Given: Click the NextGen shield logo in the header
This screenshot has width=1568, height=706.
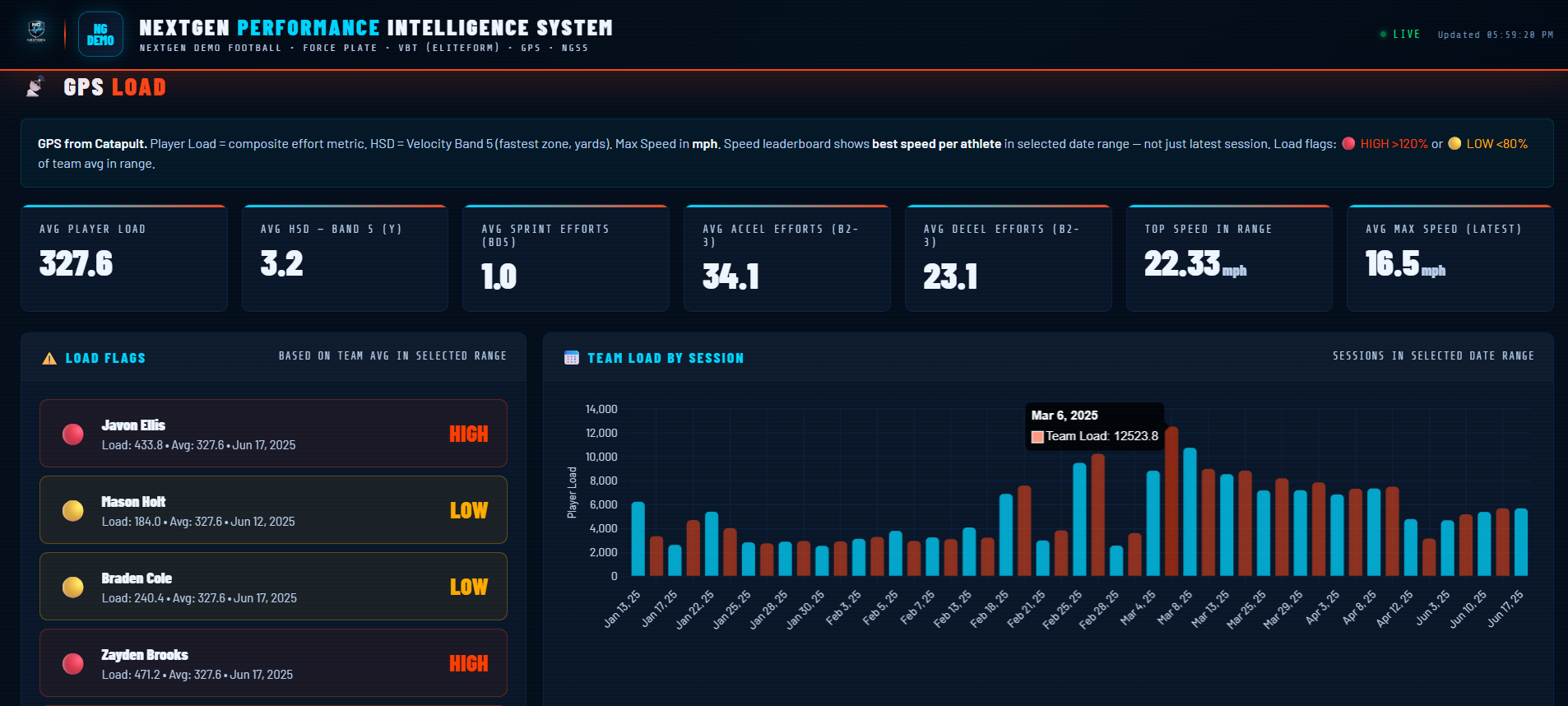Looking at the screenshot, I should [x=36, y=32].
